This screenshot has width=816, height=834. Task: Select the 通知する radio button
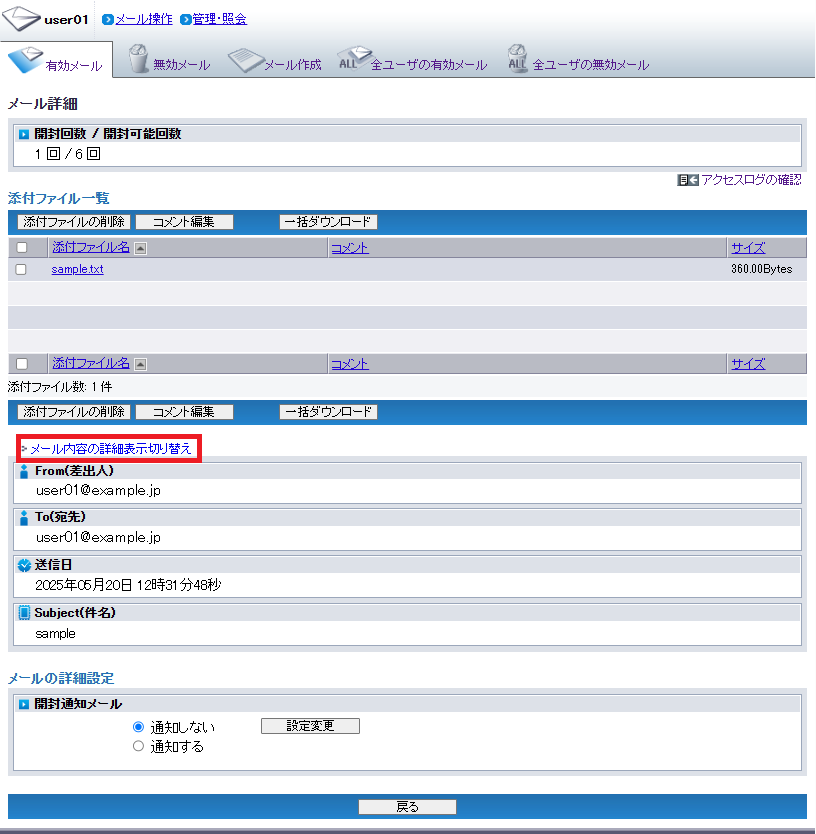[138, 746]
